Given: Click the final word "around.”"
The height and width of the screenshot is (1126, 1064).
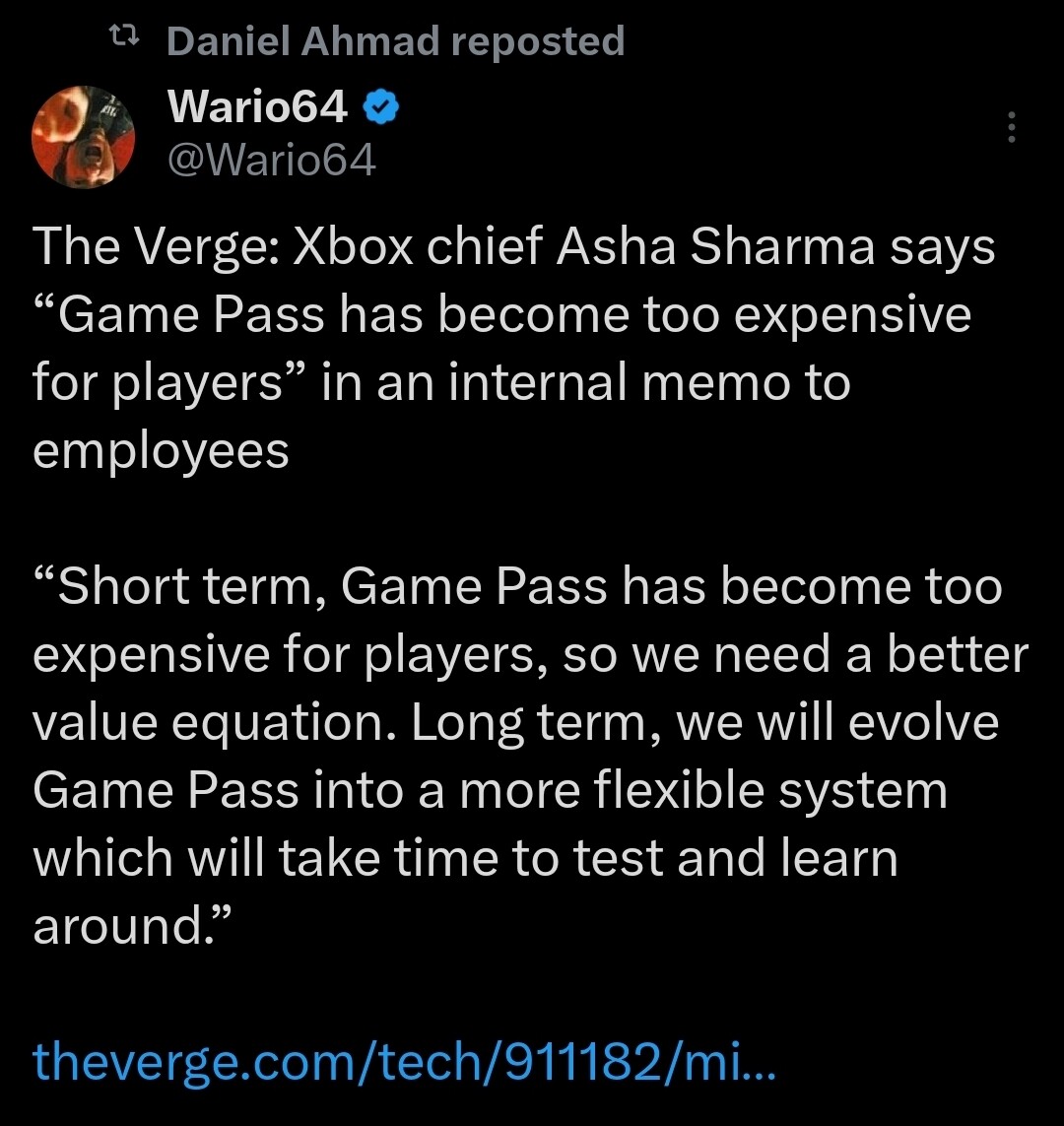Looking at the screenshot, I should [x=131, y=925].
